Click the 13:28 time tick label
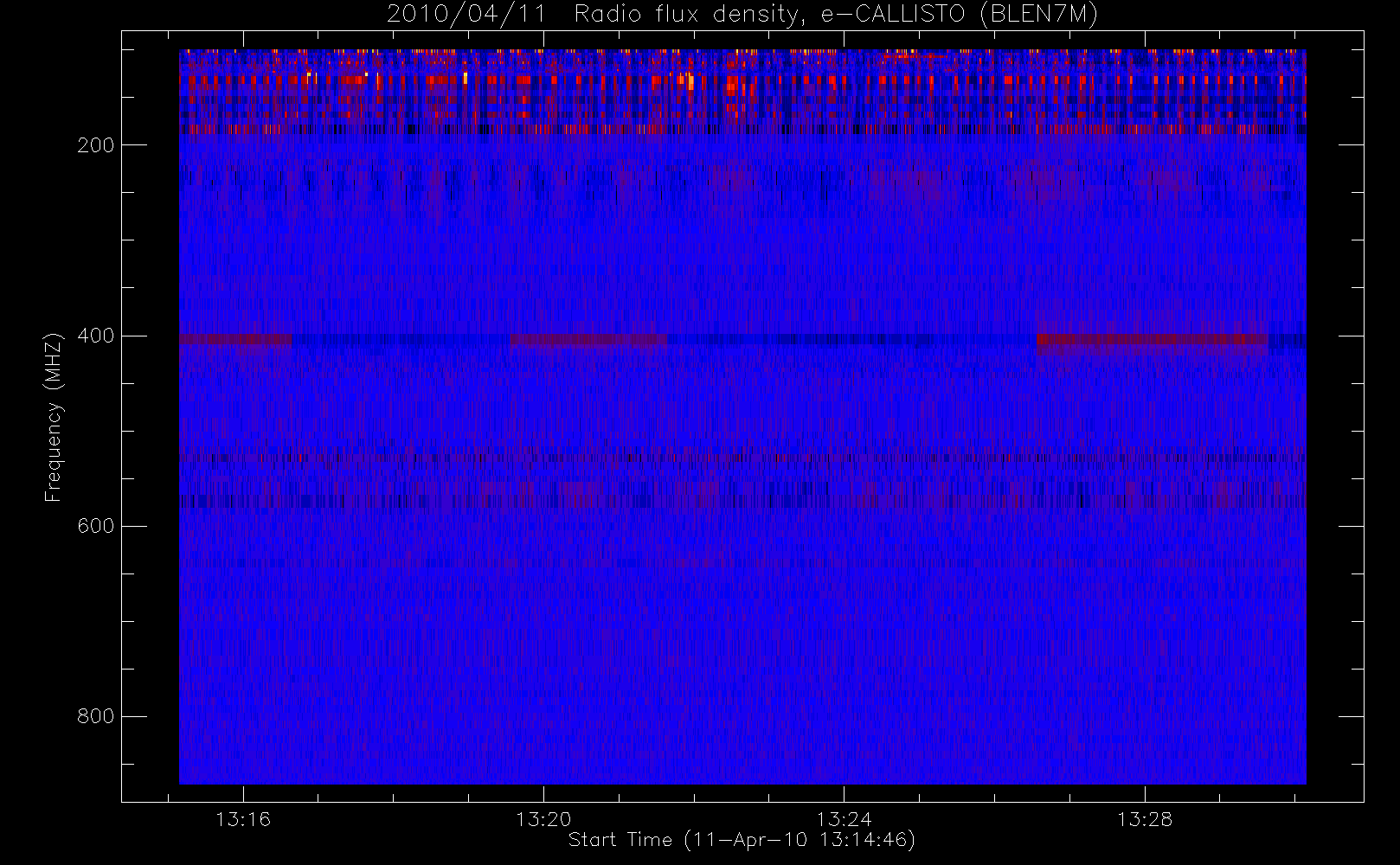This screenshot has width=1400, height=865. (1144, 819)
